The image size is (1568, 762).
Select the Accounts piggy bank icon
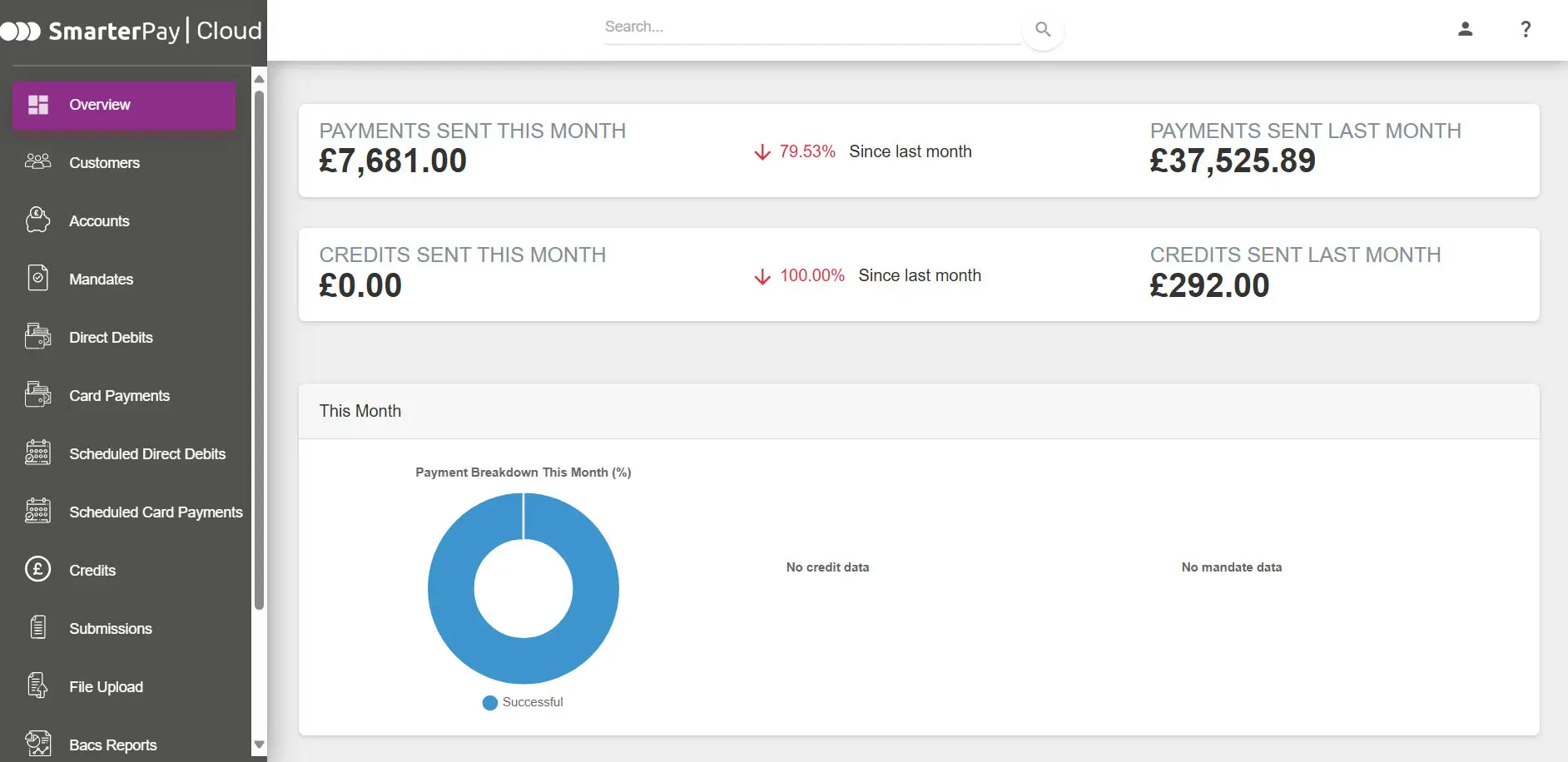pyautogui.click(x=37, y=220)
